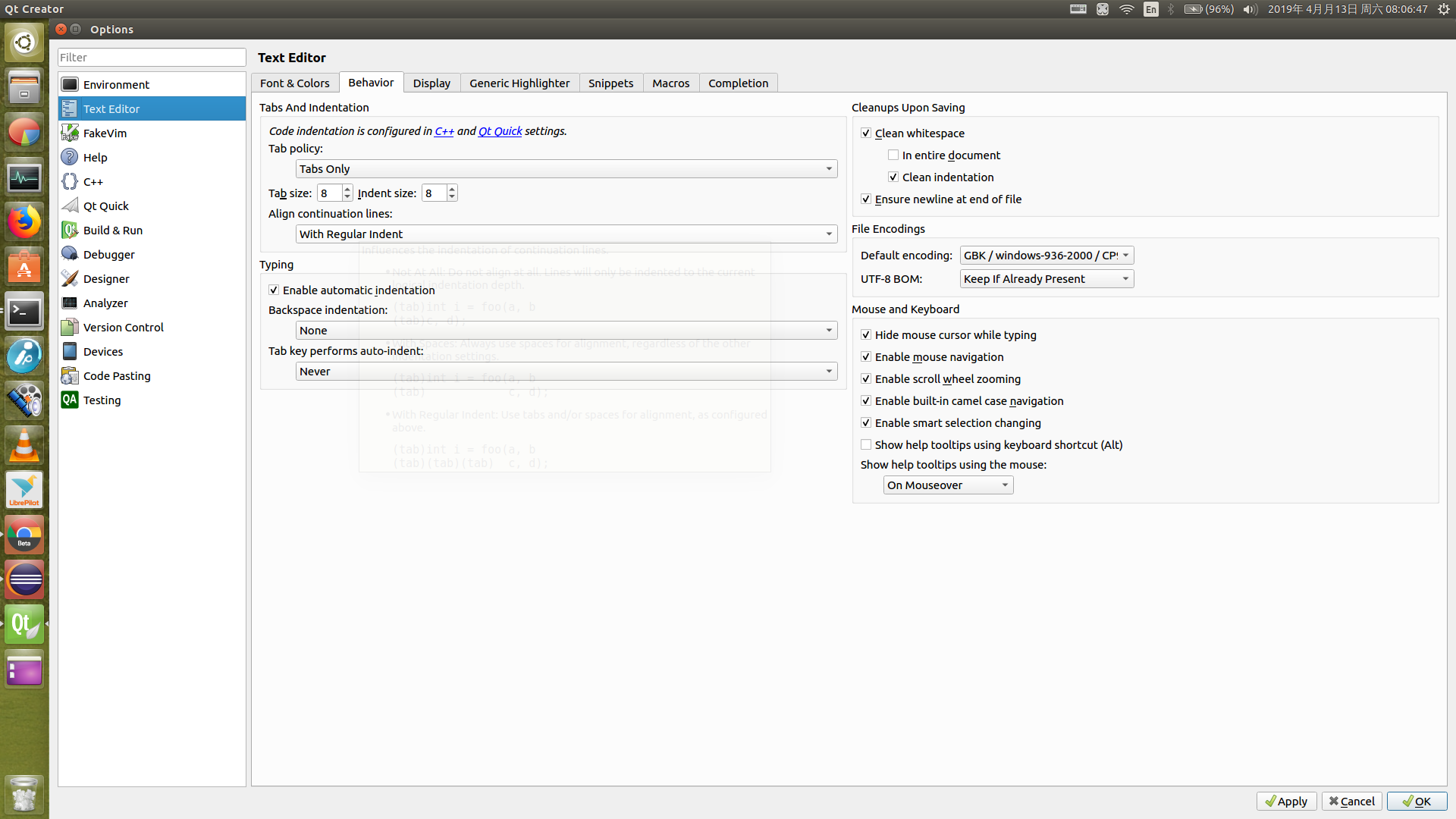Open the system volume indicator
1456x819 pixels.
[1250, 9]
